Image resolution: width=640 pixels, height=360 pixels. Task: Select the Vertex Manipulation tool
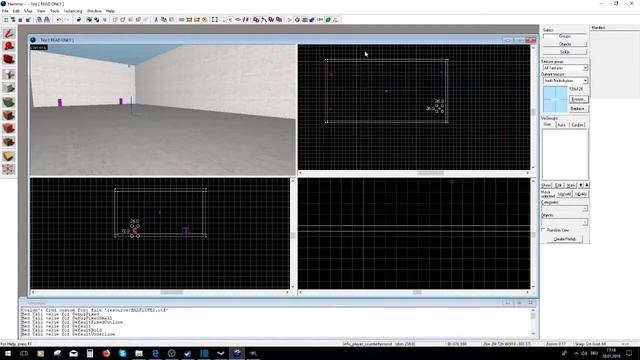8,169
